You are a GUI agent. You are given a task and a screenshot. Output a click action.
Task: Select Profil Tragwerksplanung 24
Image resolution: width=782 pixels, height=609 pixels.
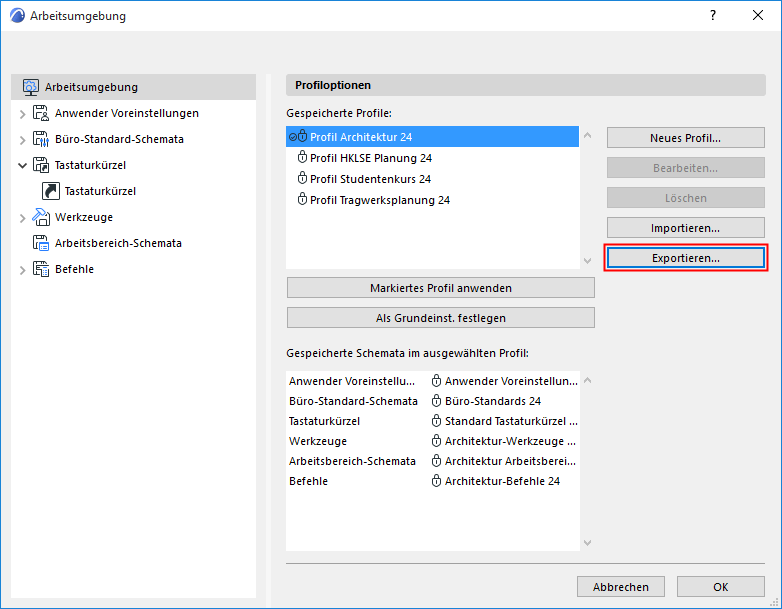[432, 200]
